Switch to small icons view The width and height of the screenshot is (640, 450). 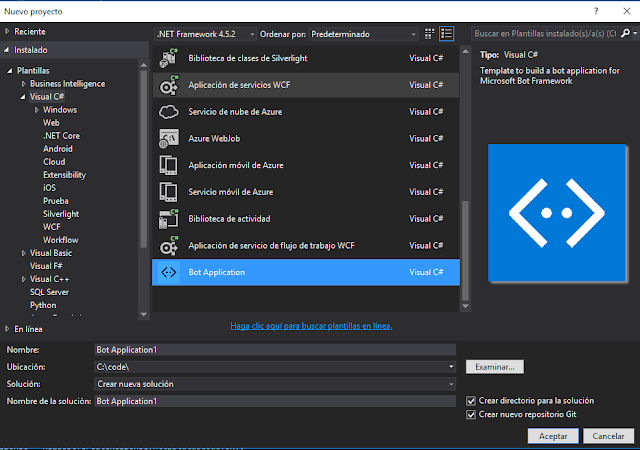[x=429, y=34]
